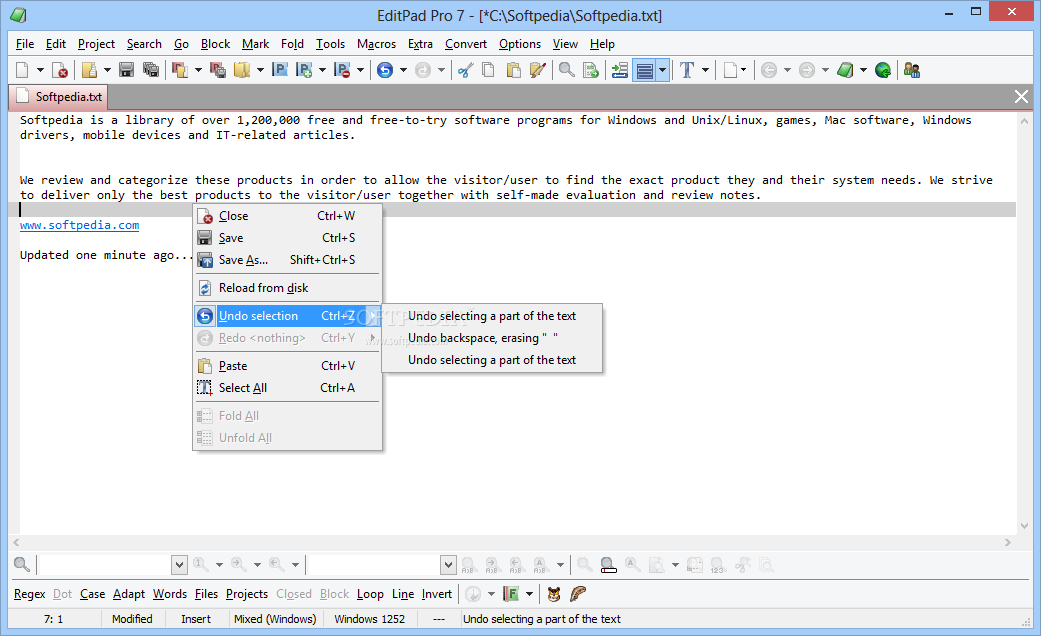Image resolution: width=1041 pixels, height=636 pixels.
Task: Click the Save Project toolbar icon
Action: (217, 70)
